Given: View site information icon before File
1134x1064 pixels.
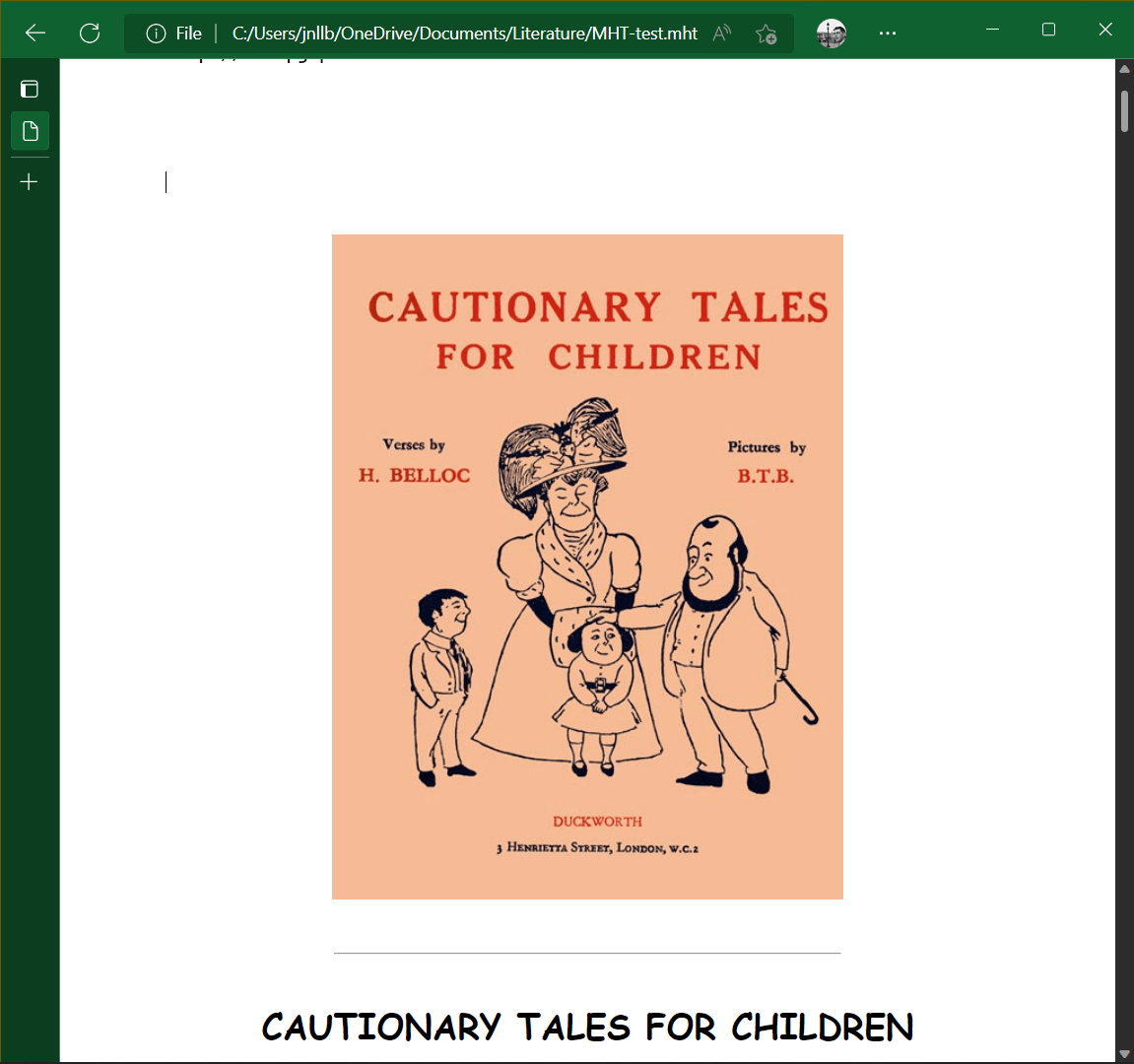Looking at the screenshot, I should click(156, 33).
